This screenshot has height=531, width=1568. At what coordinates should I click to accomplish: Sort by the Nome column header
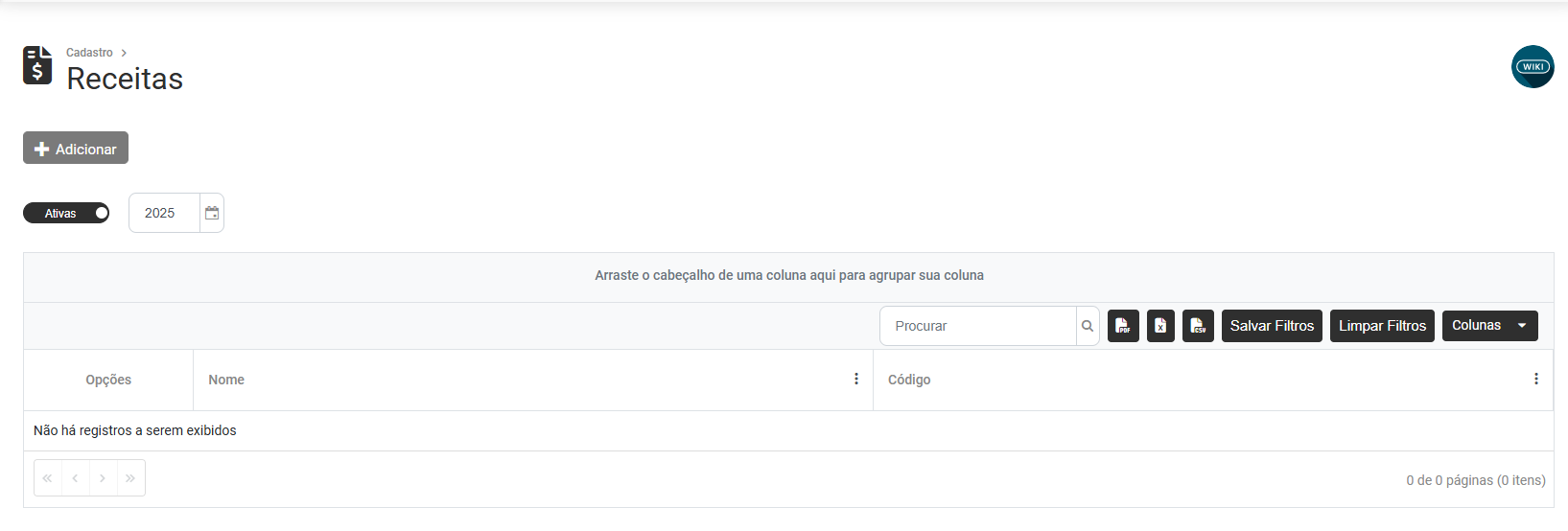226,380
